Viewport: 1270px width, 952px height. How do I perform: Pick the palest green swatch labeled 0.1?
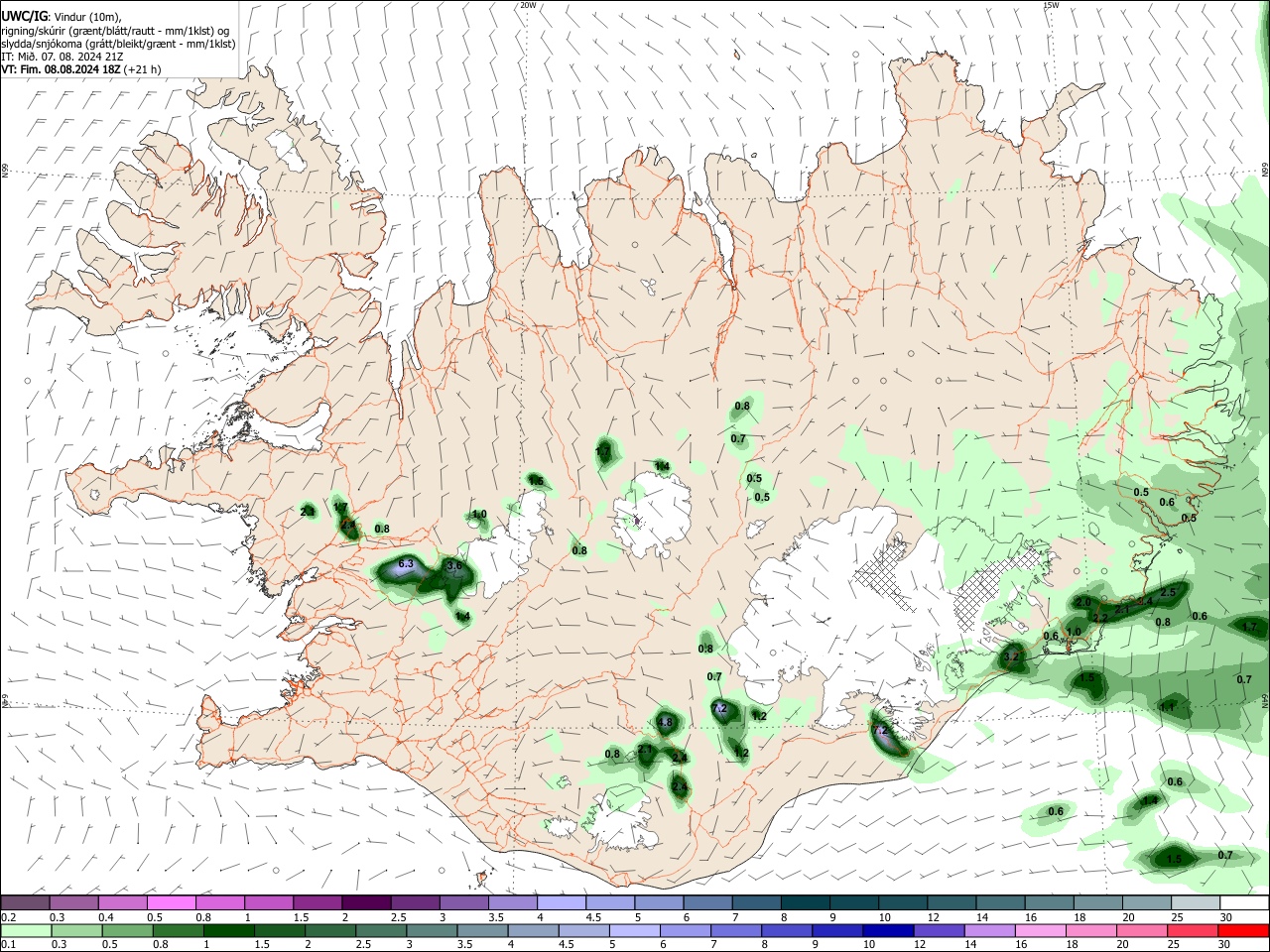coord(25,930)
